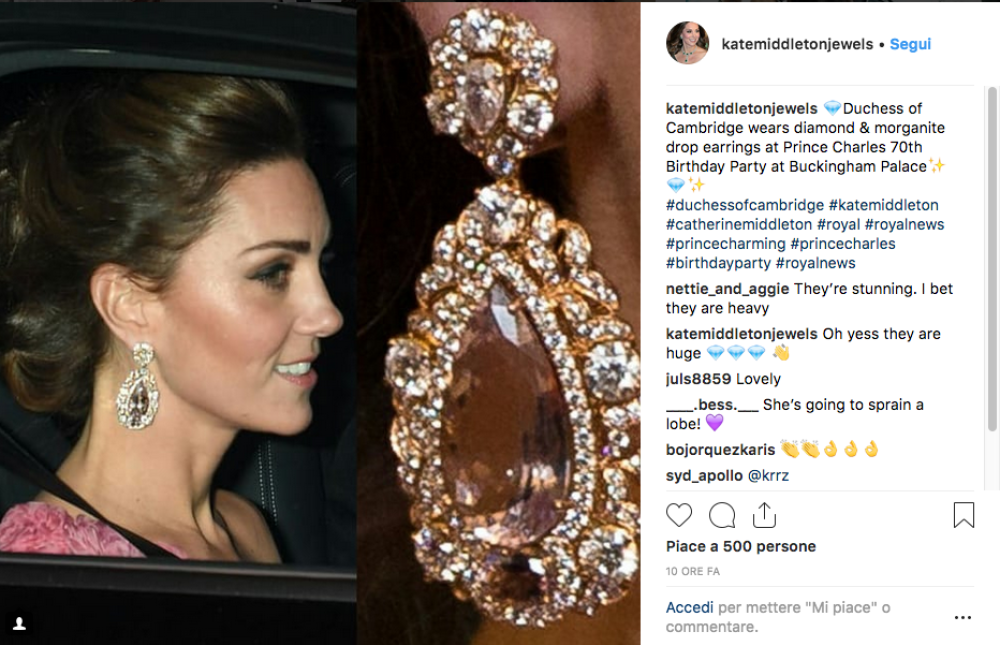Viewport: 1000px width, 645px height.
Task: Open katemiddletonjewels username in header
Action: [797, 44]
